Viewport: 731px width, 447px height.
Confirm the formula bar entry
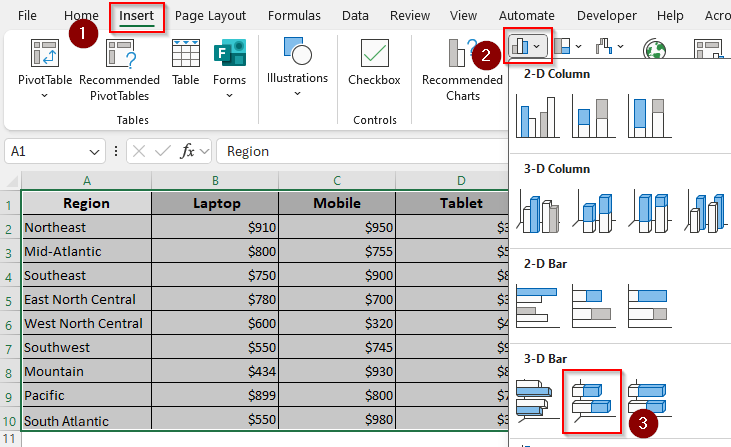click(x=163, y=151)
